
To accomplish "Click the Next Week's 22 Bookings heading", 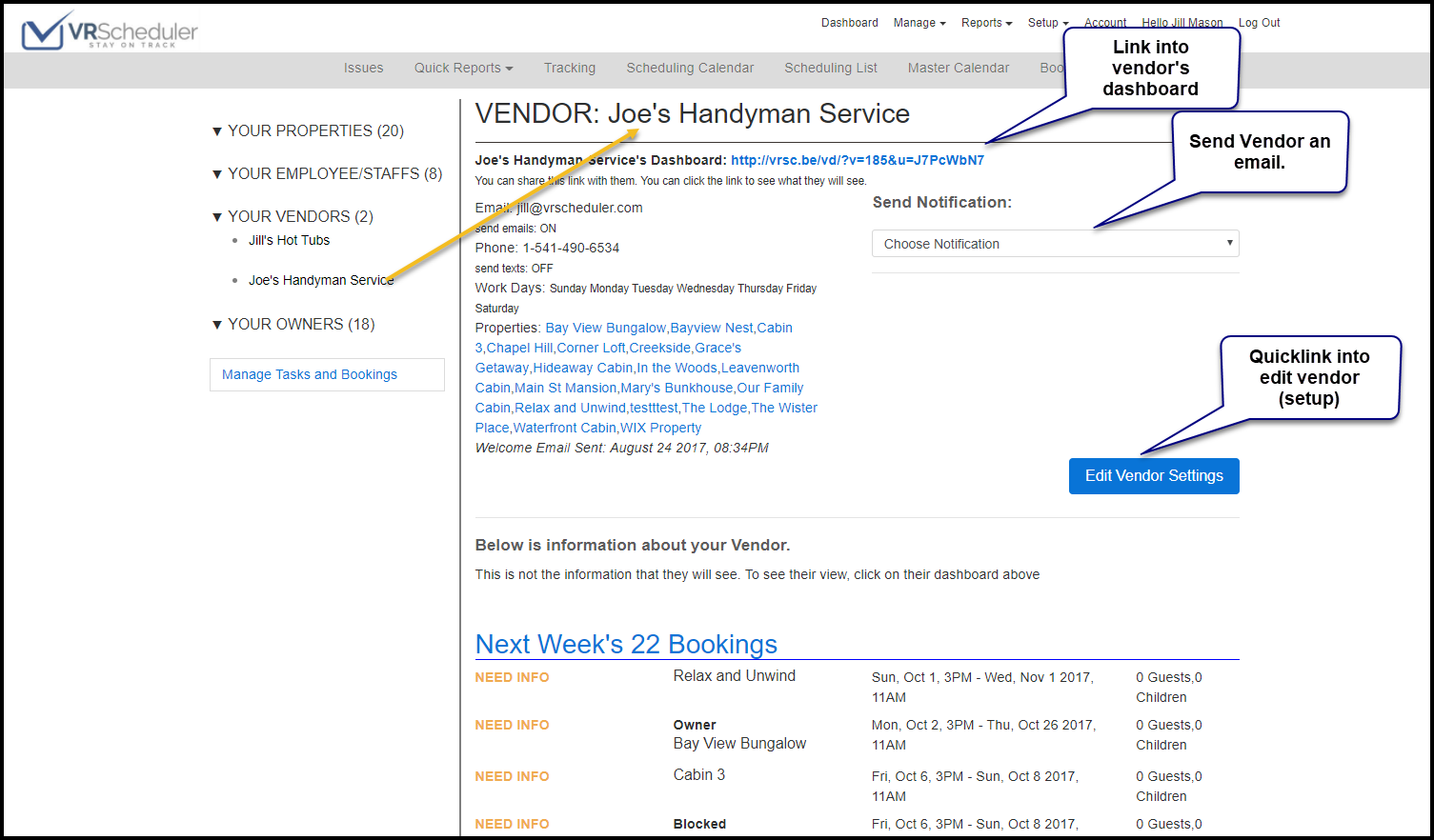I will pyautogui.click(x=626, y=644).
